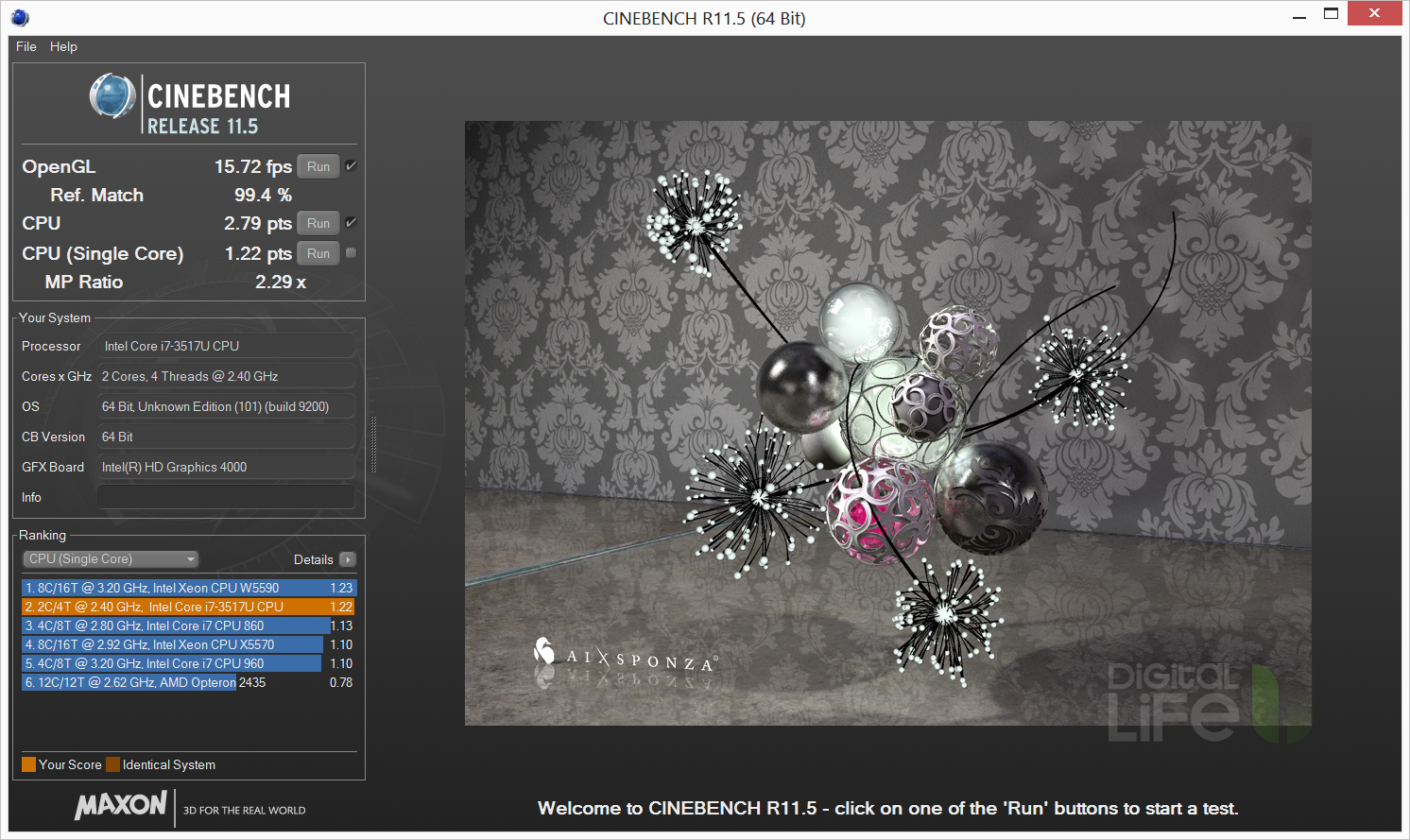Viewport: 1410px width, 840px height.
Task: Click the Details arrow icon in Ranking
Action: pos(348,559)
